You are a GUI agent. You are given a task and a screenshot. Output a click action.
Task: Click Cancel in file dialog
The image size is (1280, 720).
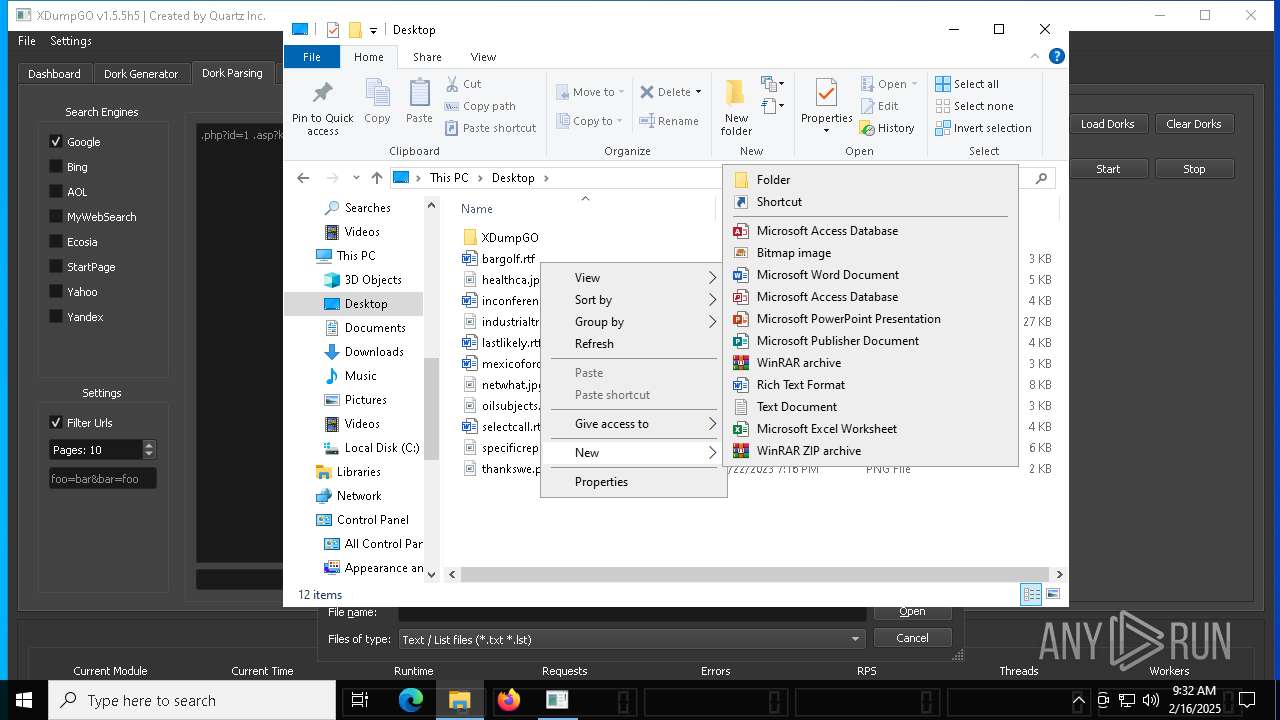point(912,638)
